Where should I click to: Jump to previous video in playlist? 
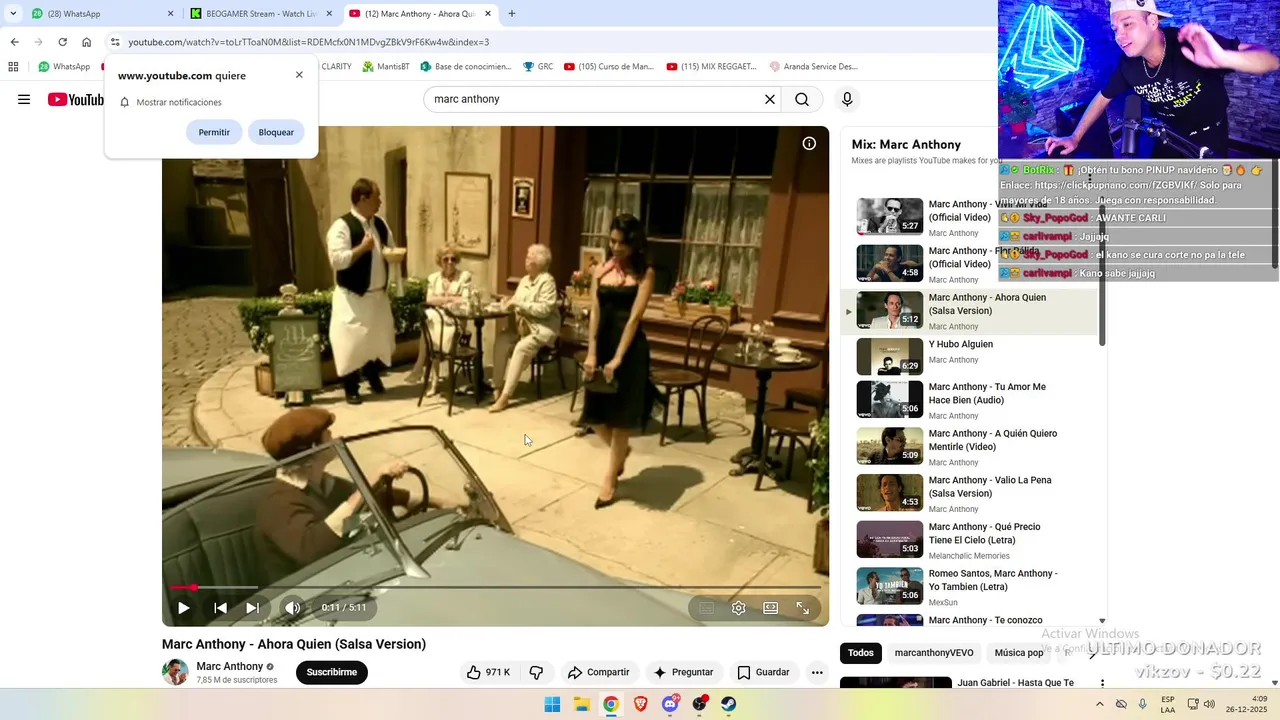(220, 608)
